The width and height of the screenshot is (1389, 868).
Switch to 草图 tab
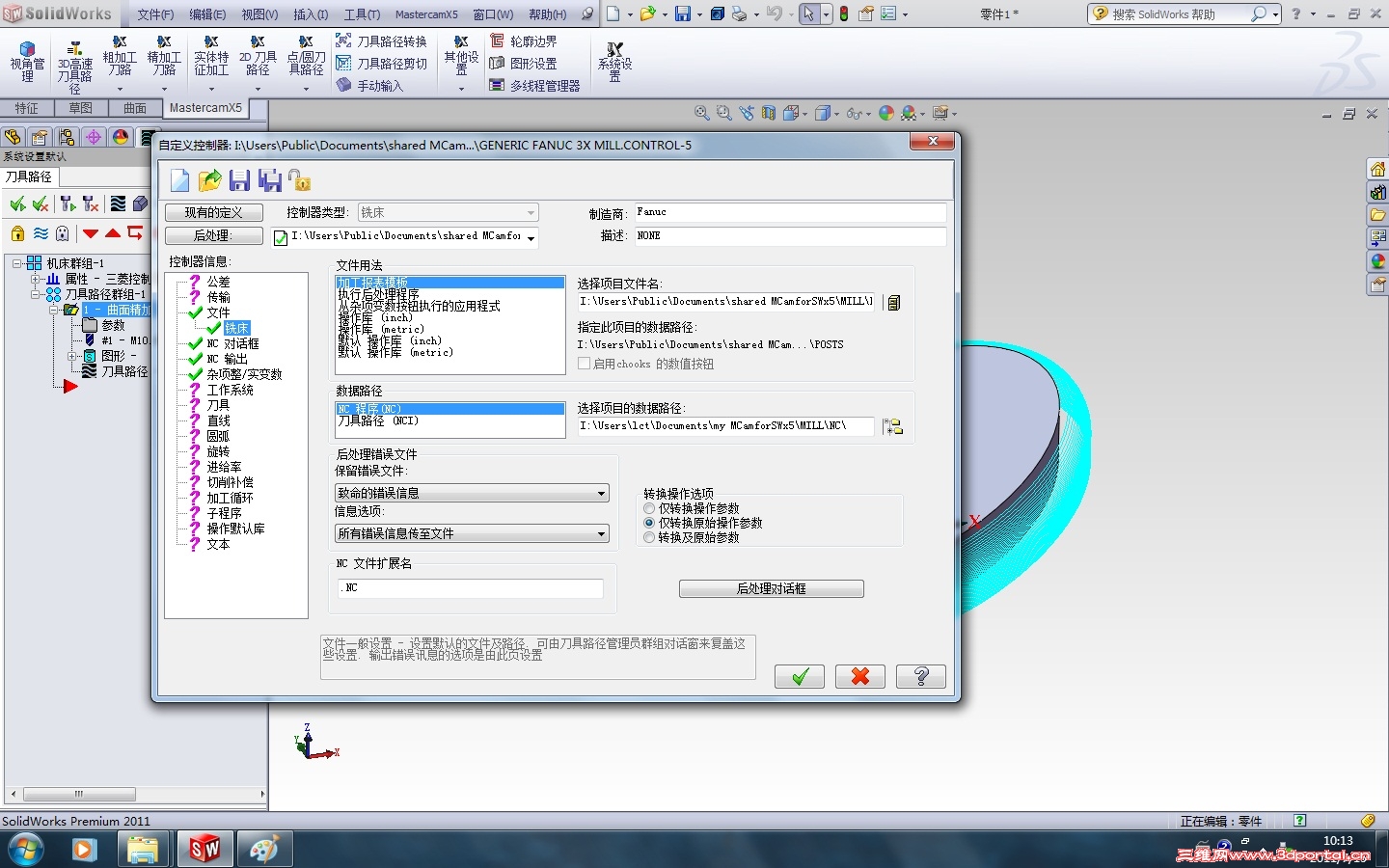(81, 108)
